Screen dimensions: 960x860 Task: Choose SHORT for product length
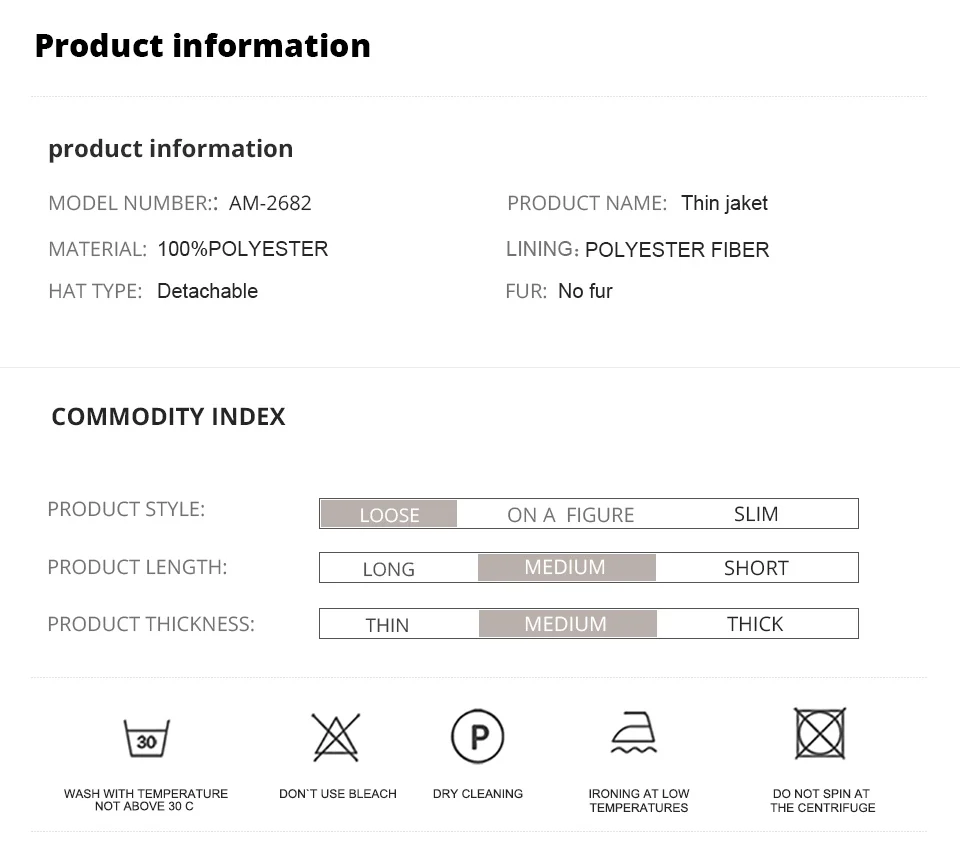(756, 568)
